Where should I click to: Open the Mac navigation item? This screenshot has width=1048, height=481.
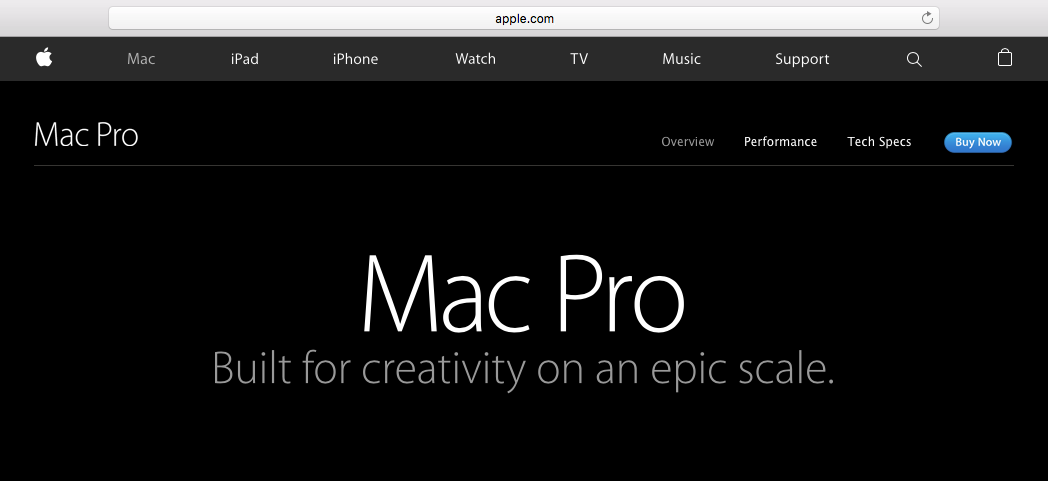(141, 59)
